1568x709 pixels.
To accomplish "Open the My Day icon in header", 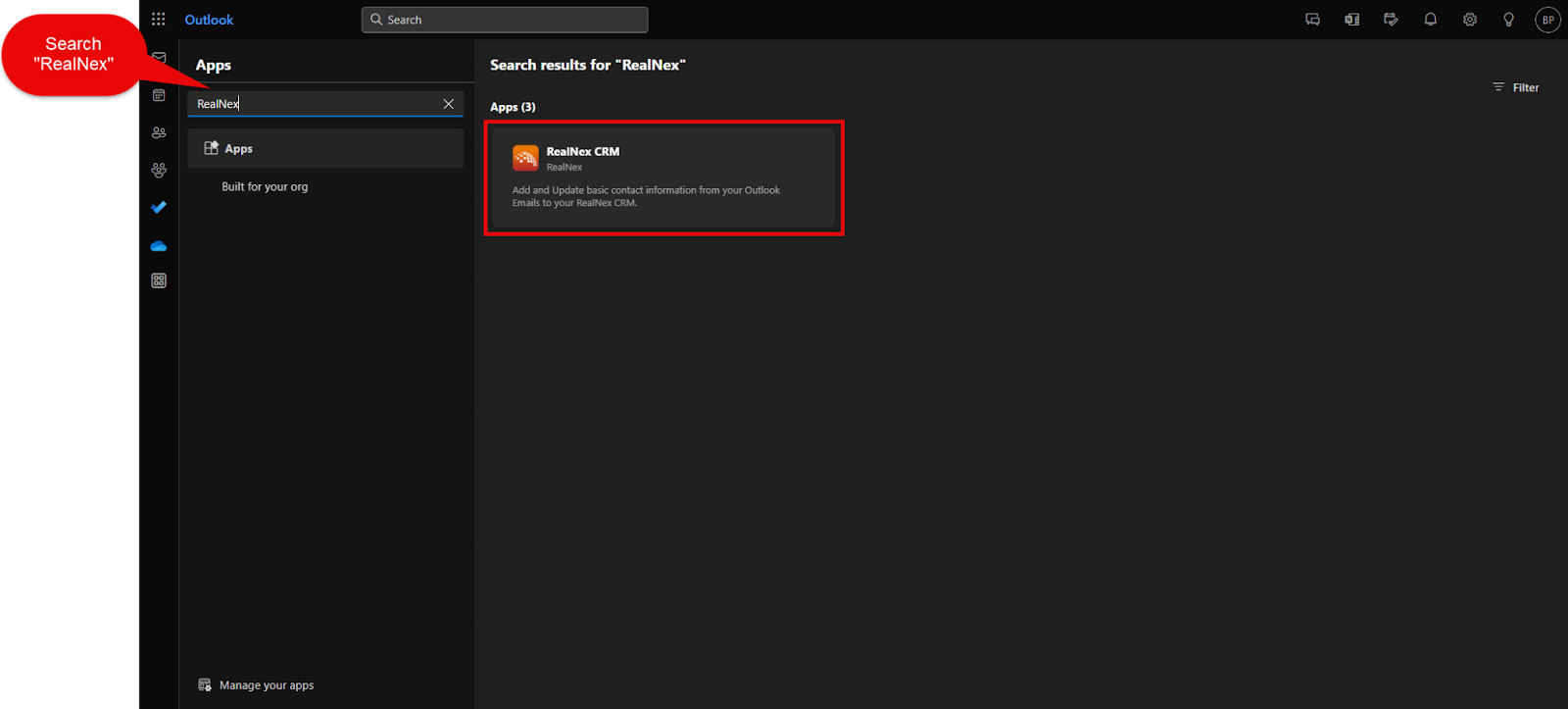I will pos(1391,20).
